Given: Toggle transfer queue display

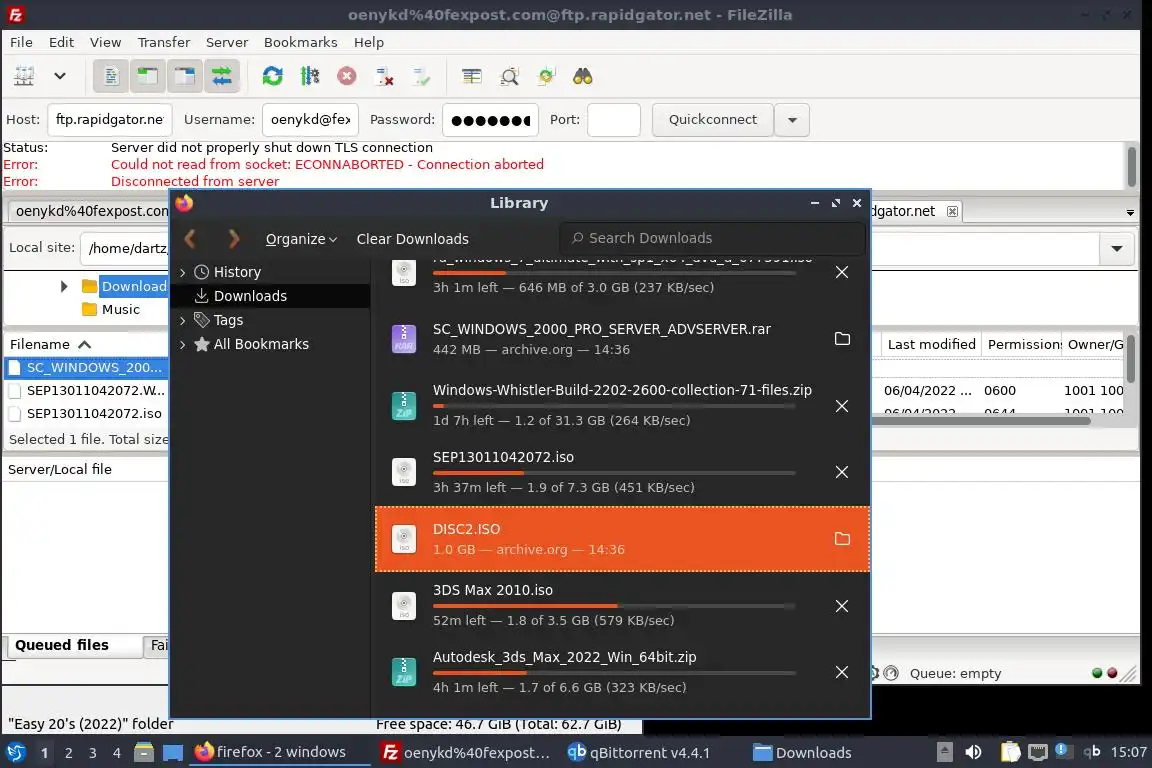Looking at the screenshot, I should pos(221,76).
